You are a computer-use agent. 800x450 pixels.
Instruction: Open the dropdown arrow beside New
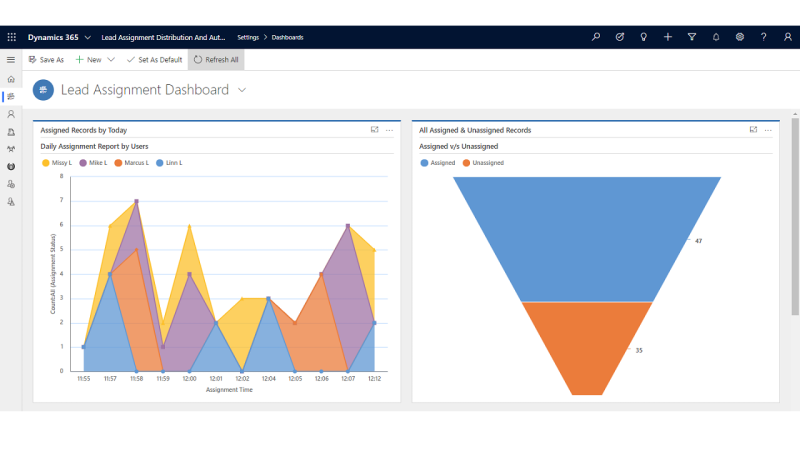pyautogui.click(x=111, y=60)
